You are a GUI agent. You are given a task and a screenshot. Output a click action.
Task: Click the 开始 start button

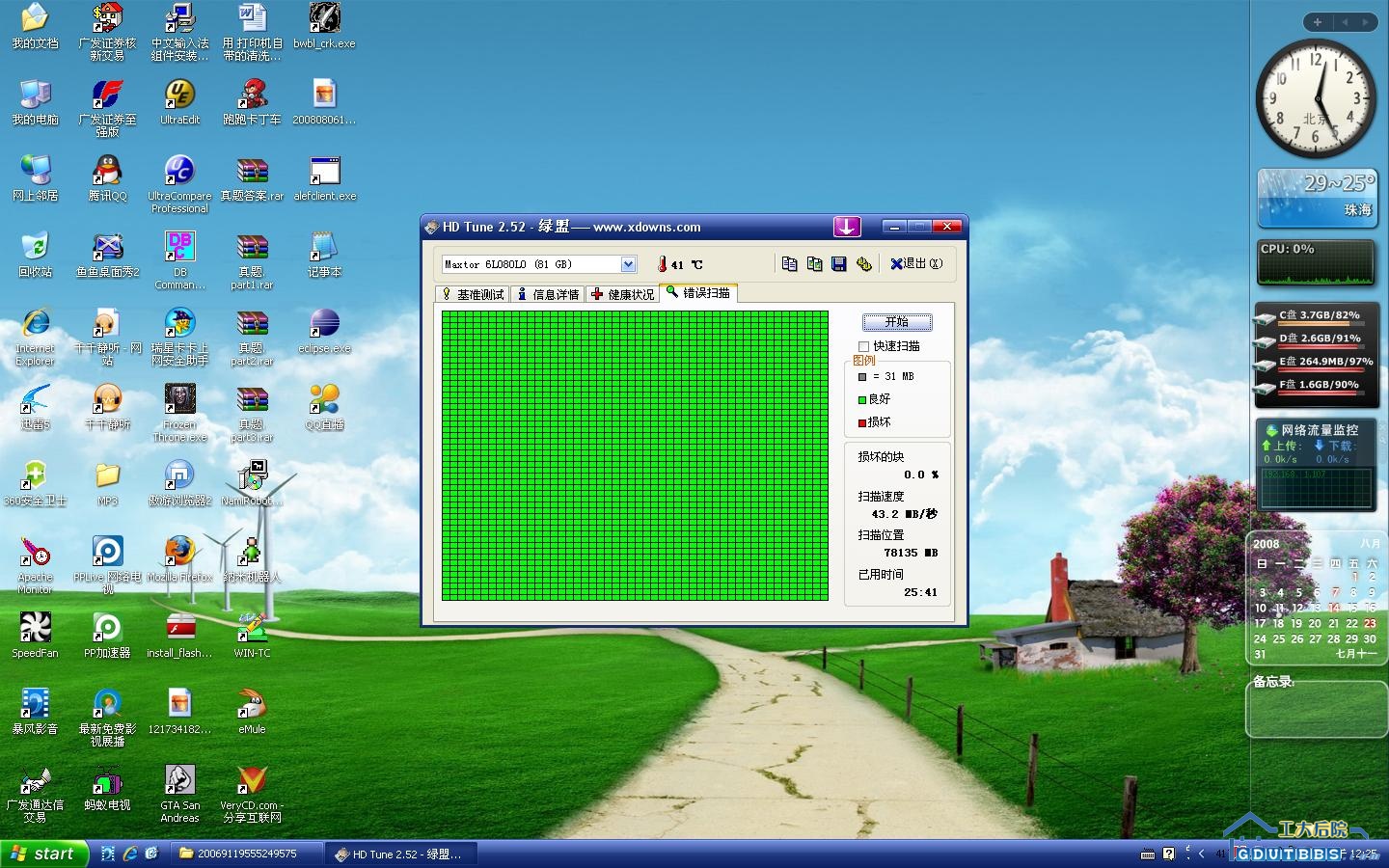(x=897, y=322)
